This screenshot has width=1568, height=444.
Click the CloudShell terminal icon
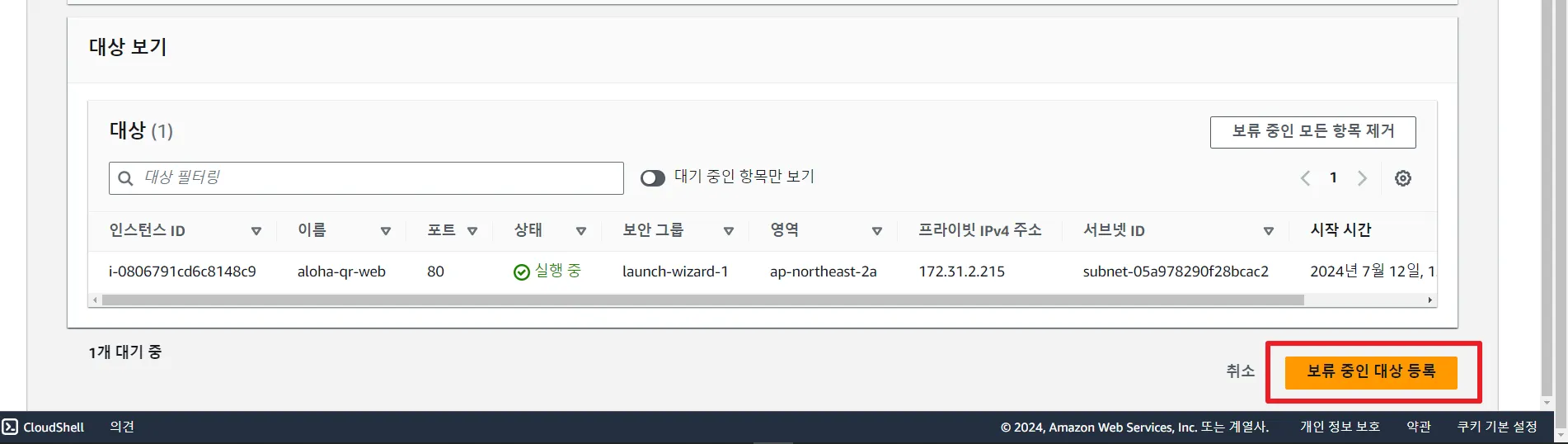coord(10,427)
